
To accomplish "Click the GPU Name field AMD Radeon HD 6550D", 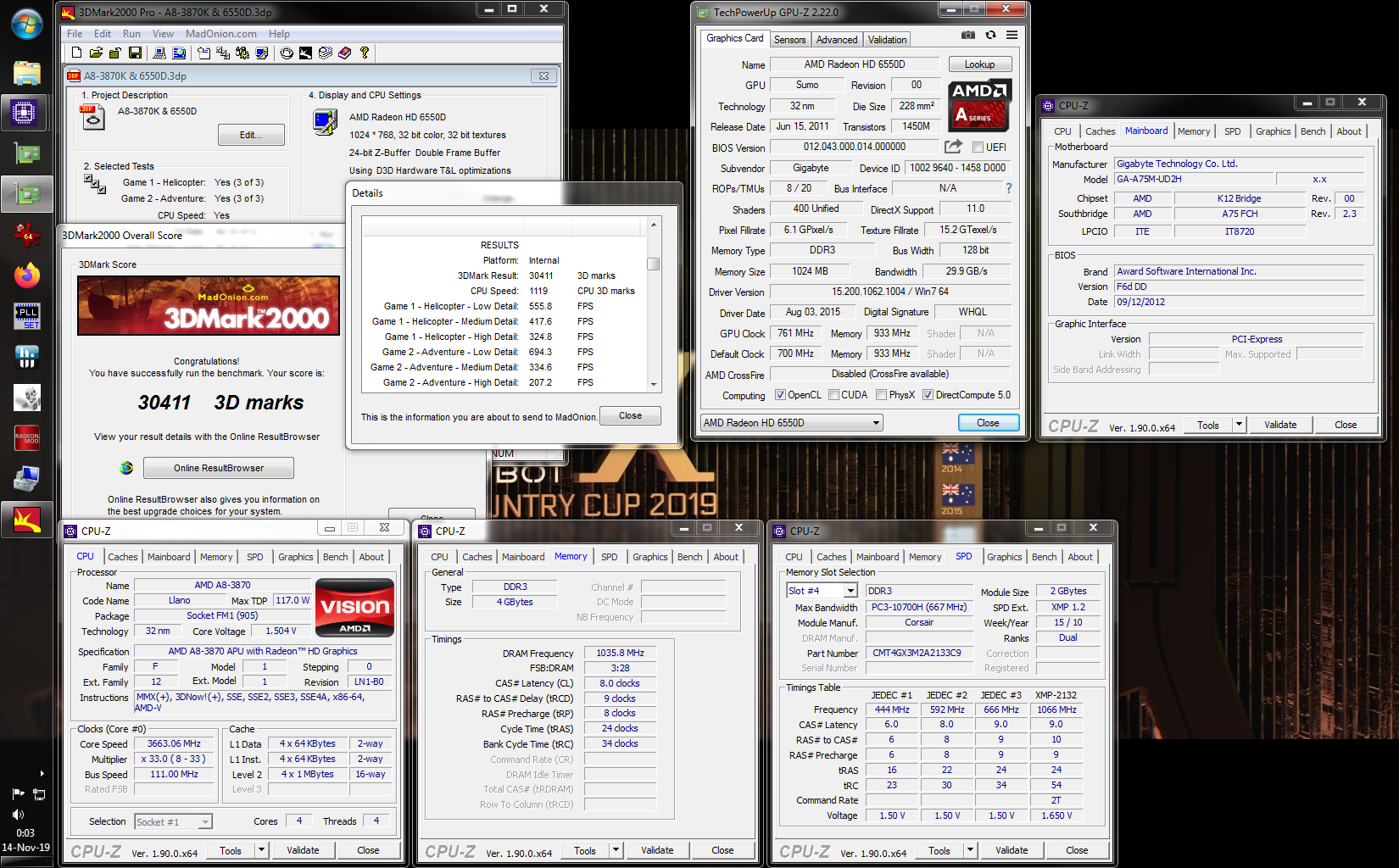I will click(x=855, y=64).
